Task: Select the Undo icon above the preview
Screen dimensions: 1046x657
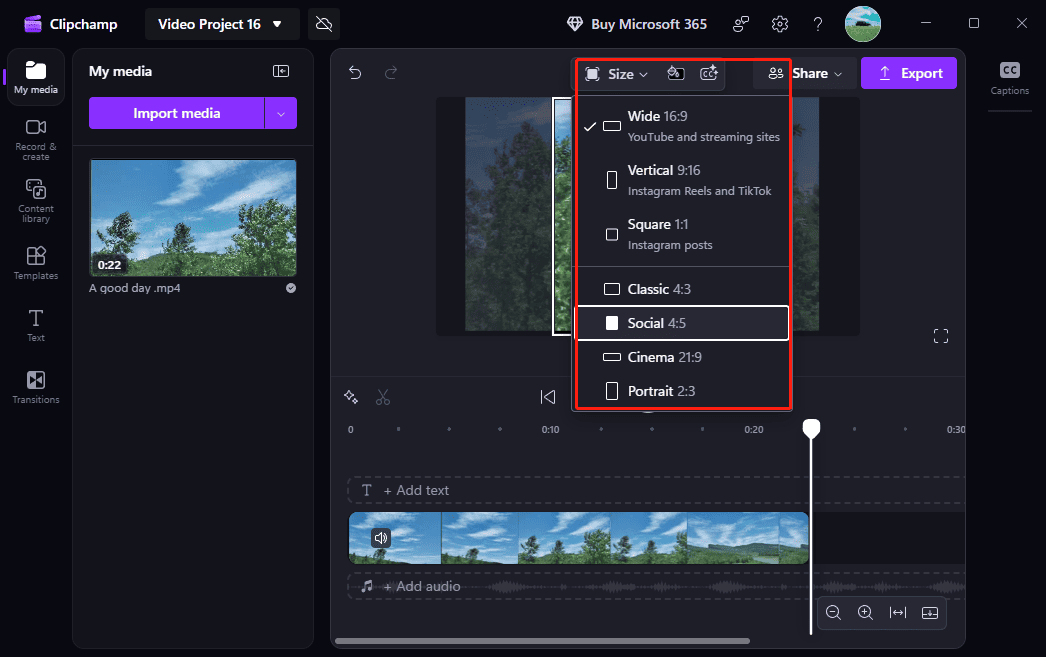Action: pyautogui.click(x=355, y=73)
